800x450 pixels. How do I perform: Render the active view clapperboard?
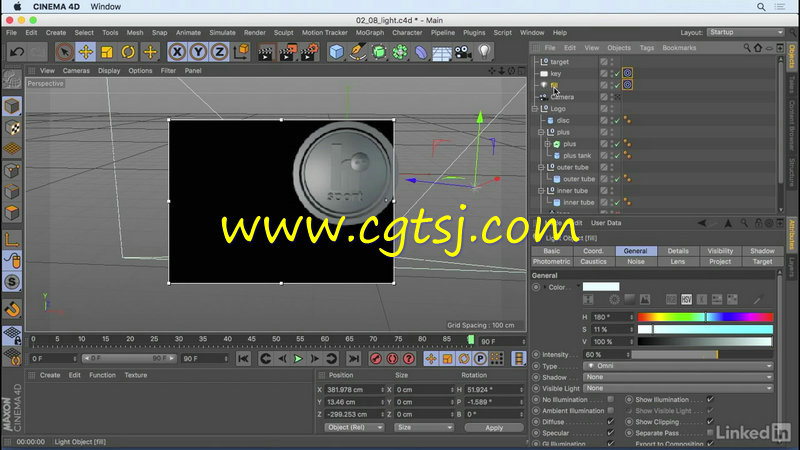[266, 52]
